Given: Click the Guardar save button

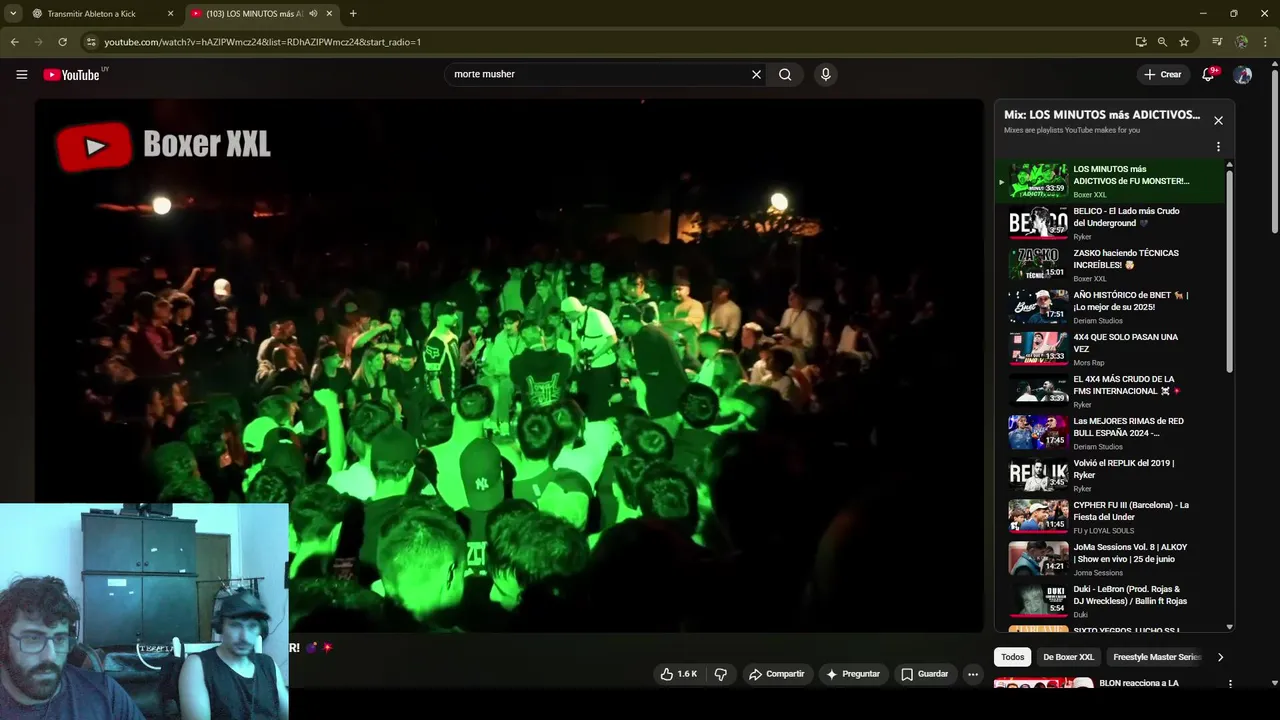Looking at the screenshot, I should coord(924,674).
